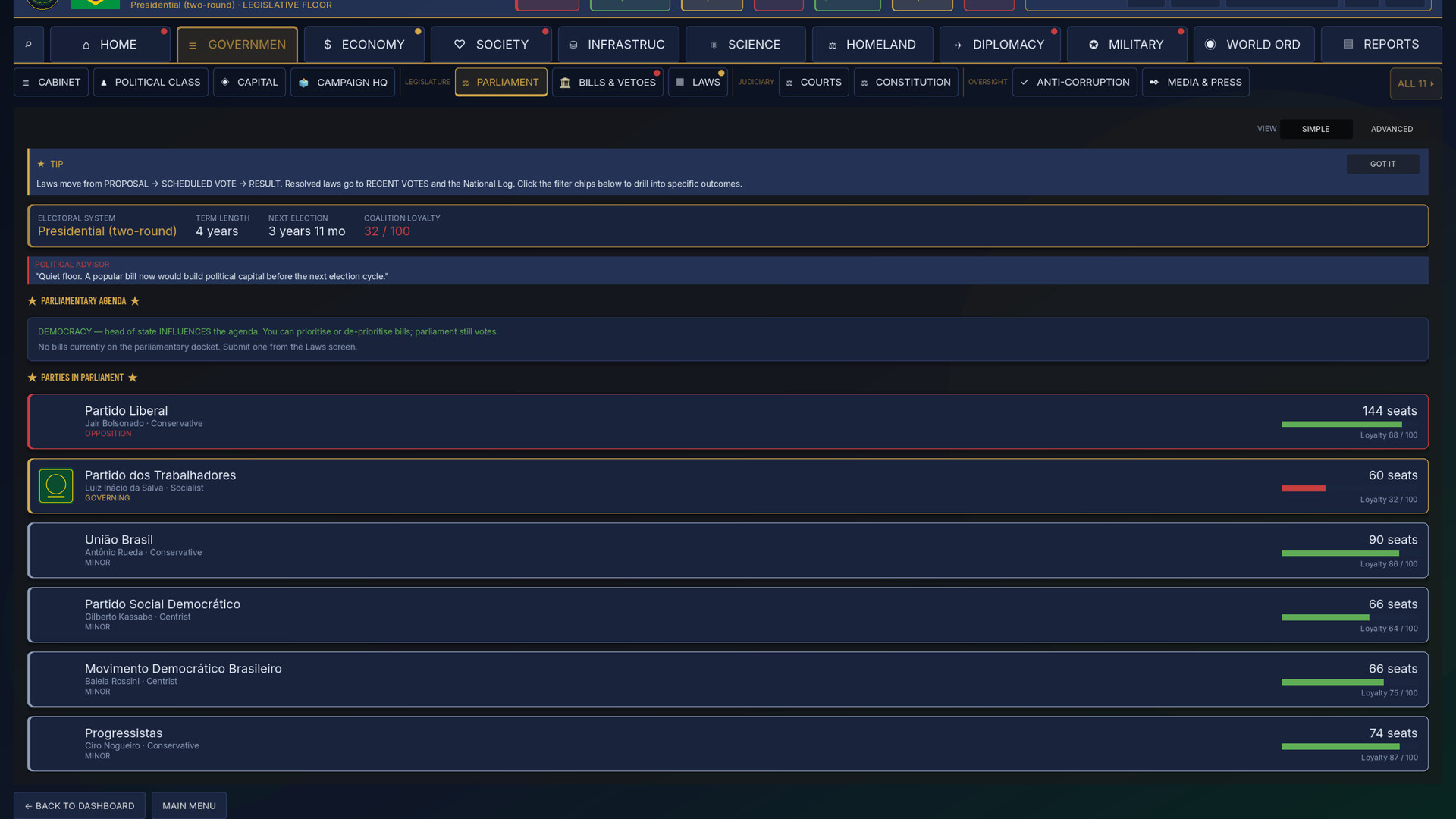Viewport: 1456px width, 819px height.
Task: Click Back to Dashboard button
Action: click(x=80, y=805)
